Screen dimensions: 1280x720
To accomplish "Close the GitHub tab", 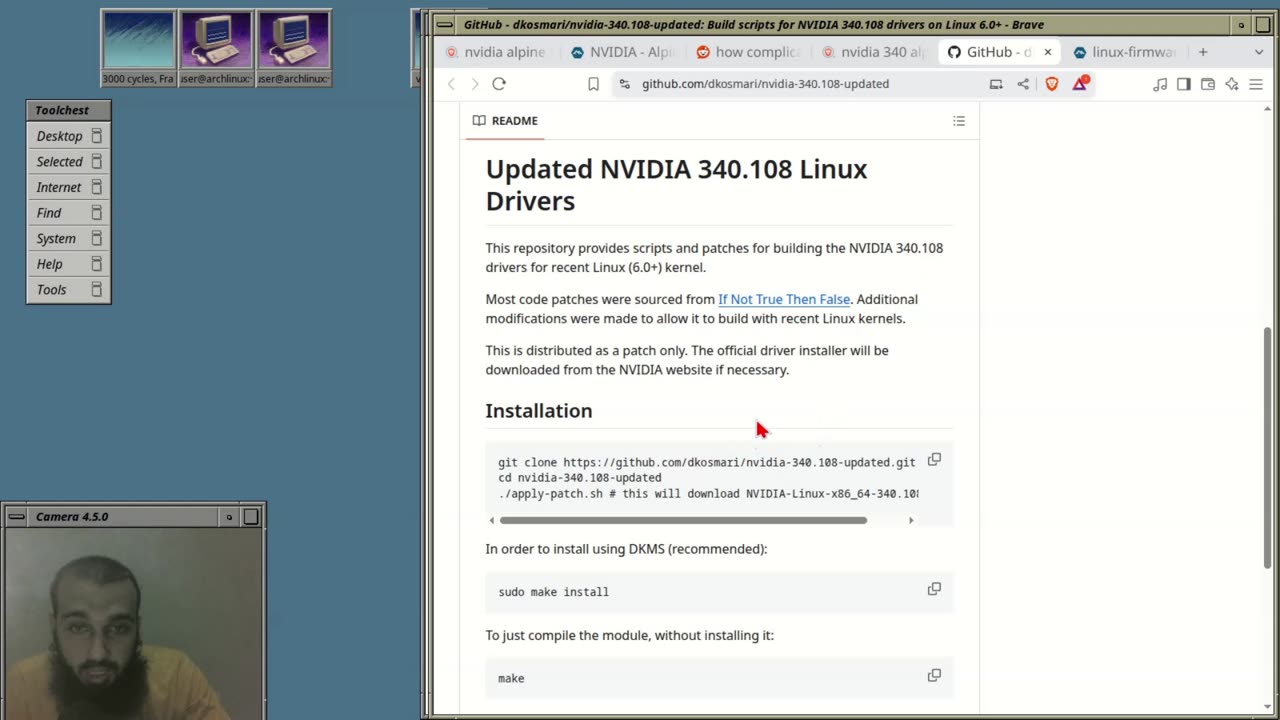I will point(1048,52).
